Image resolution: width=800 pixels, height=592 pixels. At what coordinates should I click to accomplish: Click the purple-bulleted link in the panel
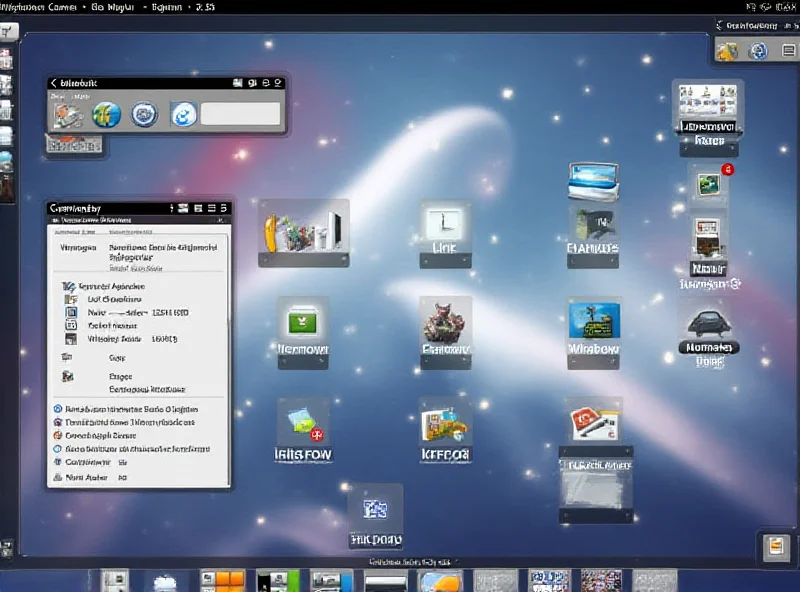pyautogui.click(x=124, y=423)
